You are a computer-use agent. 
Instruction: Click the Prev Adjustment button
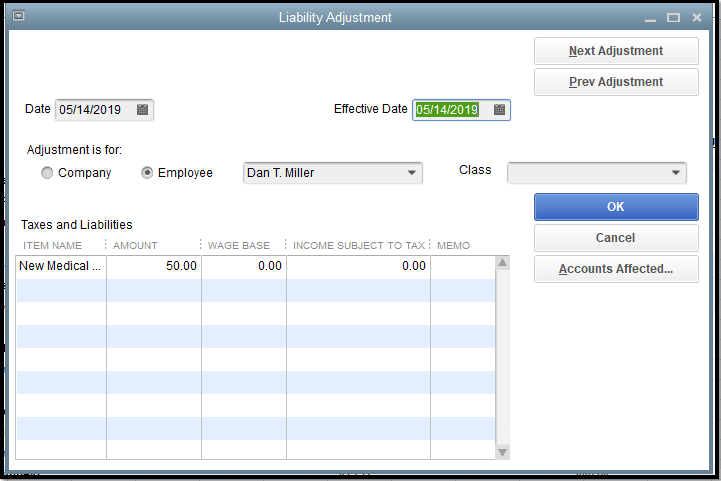[616, 82]
